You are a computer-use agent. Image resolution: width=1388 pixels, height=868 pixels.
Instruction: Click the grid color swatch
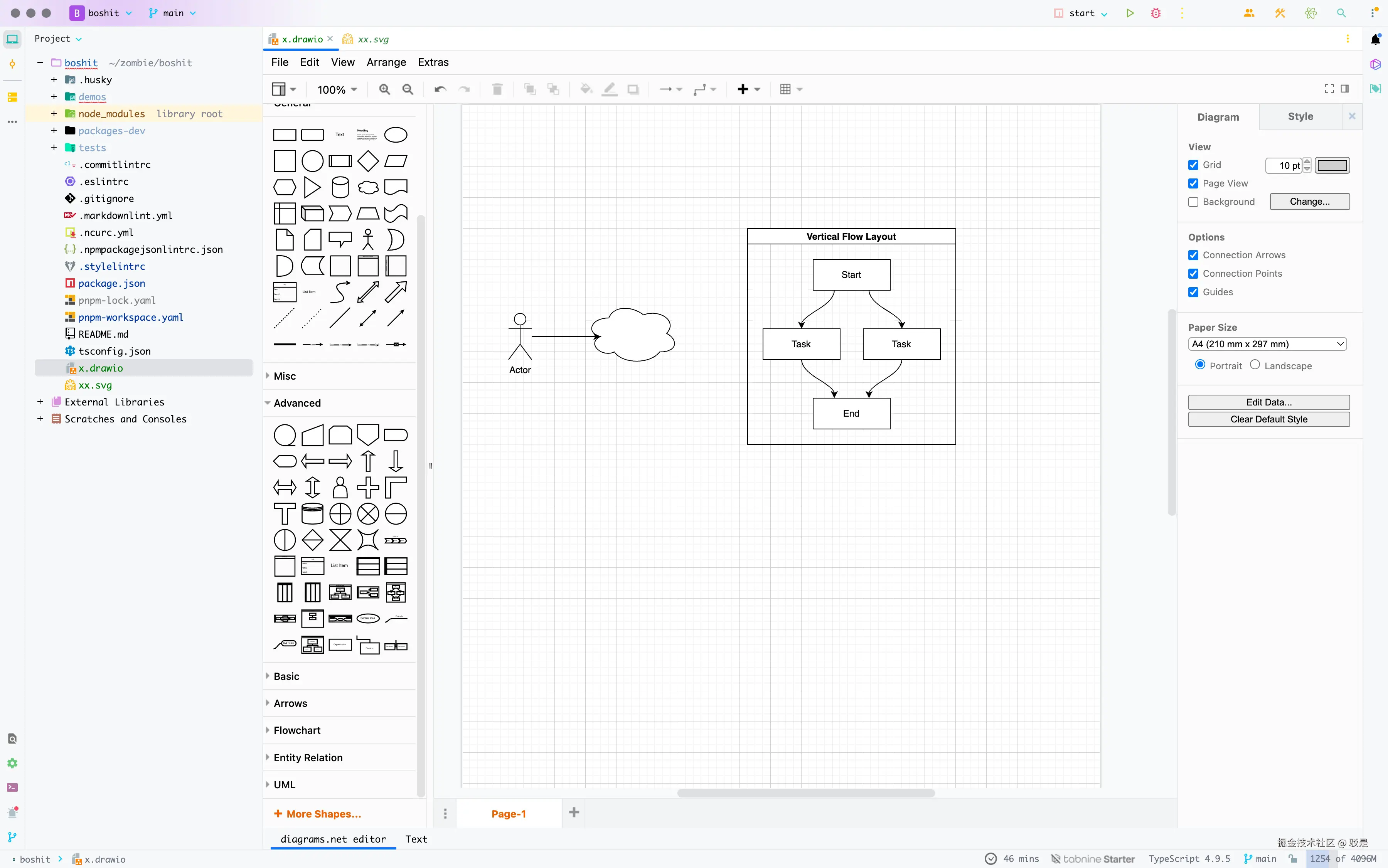1332,165
